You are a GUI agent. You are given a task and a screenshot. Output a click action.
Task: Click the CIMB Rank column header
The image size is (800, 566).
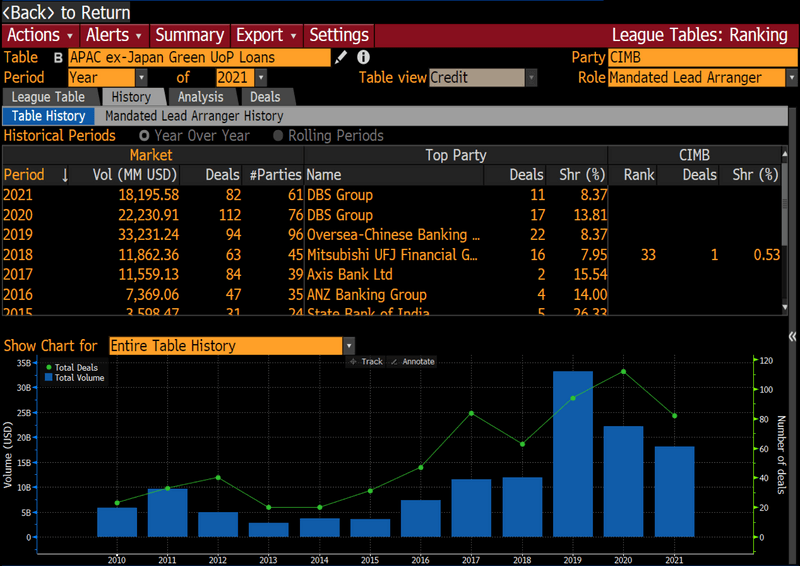coord(639,175)
